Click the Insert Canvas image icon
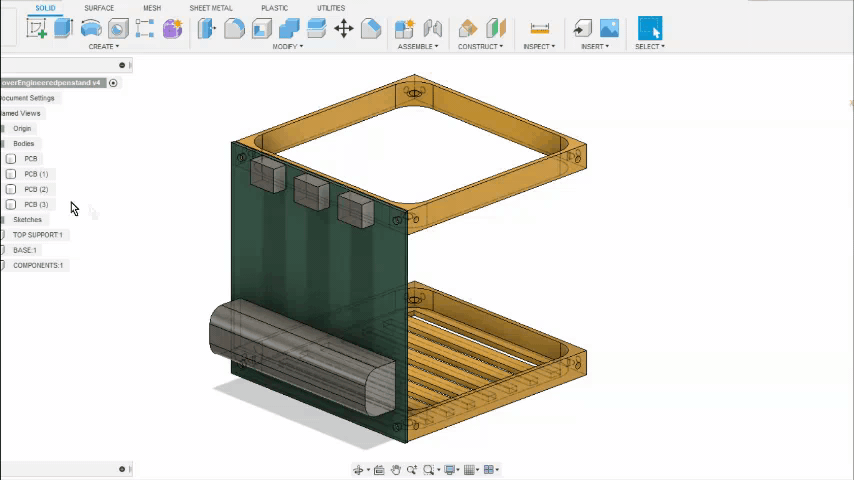This screenshot has width=854, height=480. [609, 28]
